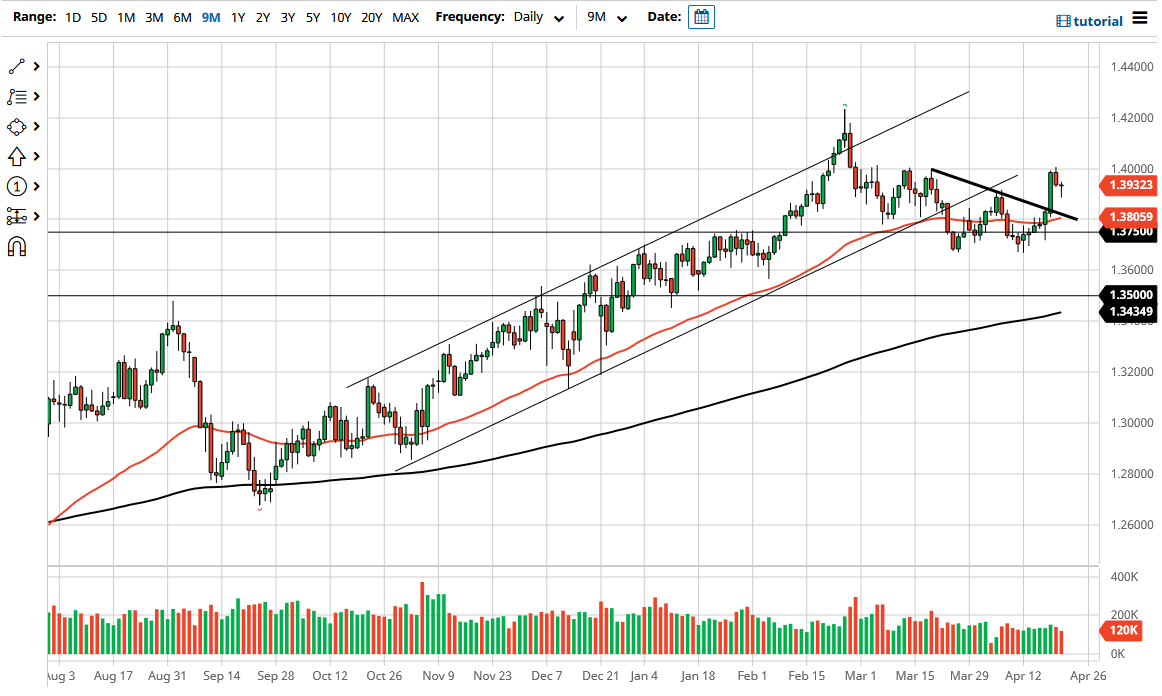The width and height of the screenshot is (1162, 696).
Task: Open the Frequency Daily dropdown
Action: (539, 17)
